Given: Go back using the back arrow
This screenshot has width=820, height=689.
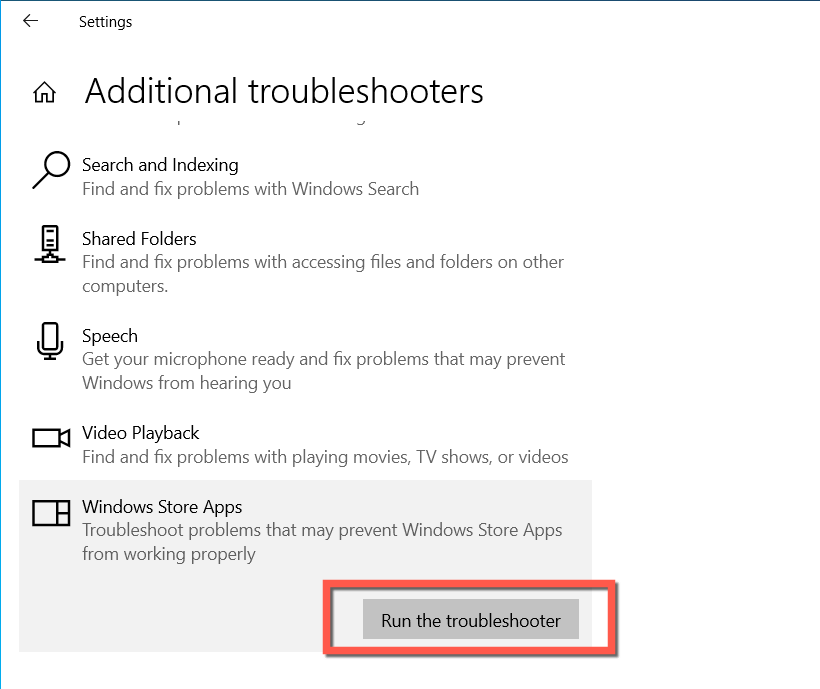Looking at the screenshot, I should [x=30, y=21].
